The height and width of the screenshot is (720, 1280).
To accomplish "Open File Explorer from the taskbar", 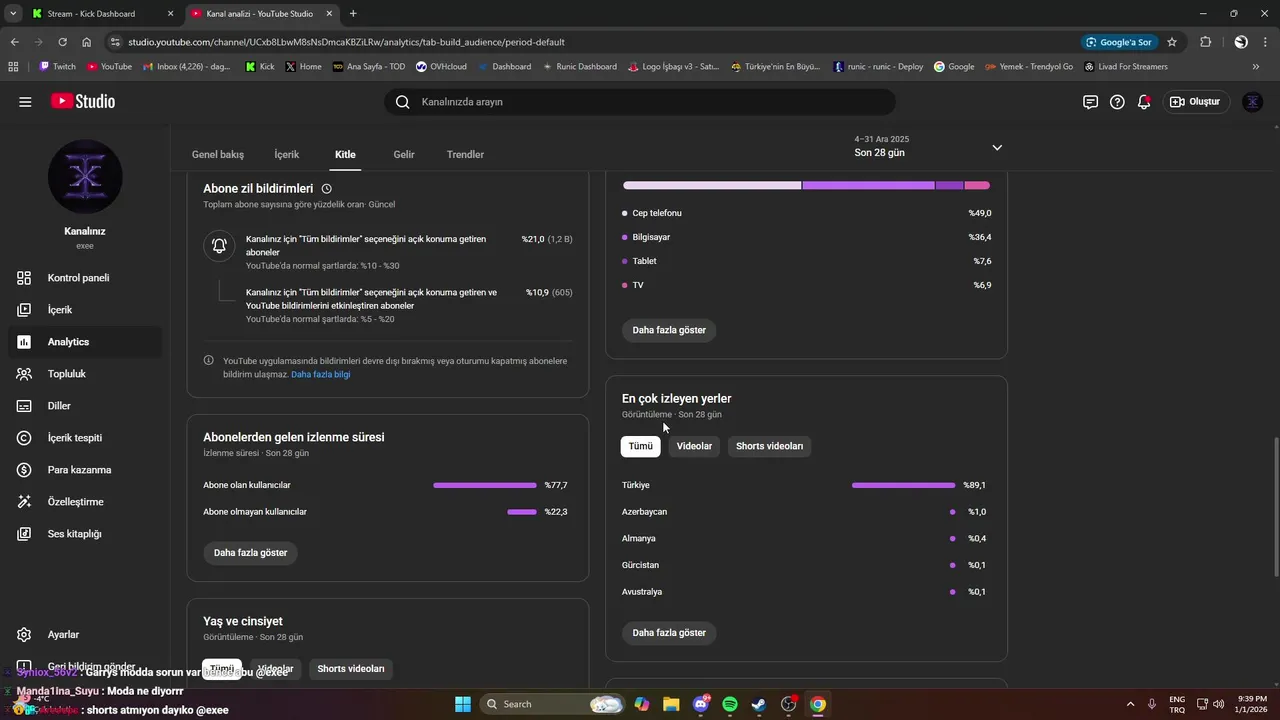I will (x=671, y=704).
